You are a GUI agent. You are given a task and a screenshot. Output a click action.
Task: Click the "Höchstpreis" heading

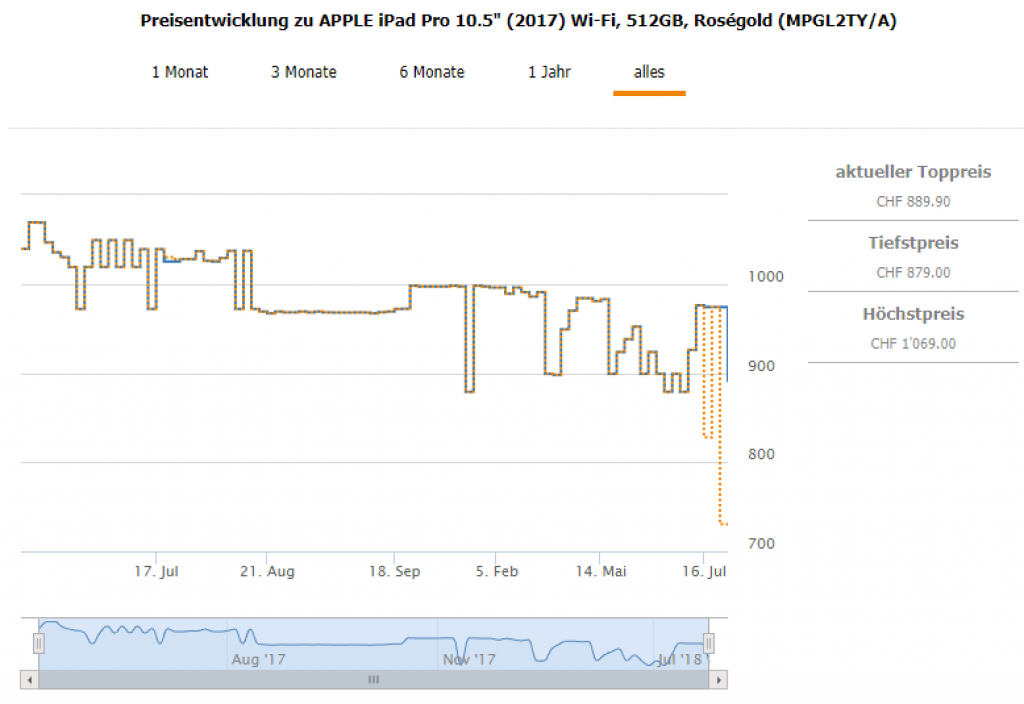pos(913,314)
